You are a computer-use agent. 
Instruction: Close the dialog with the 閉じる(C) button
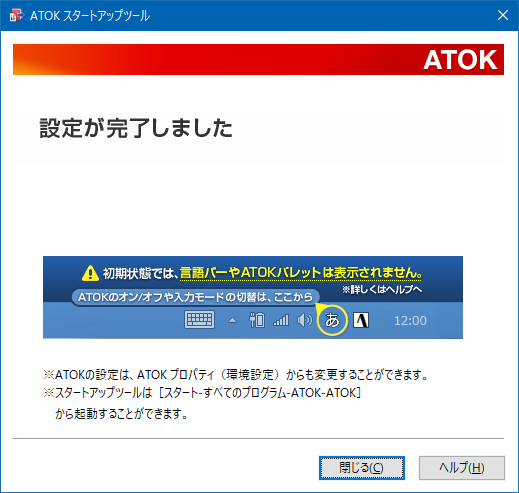pos(362,468)
